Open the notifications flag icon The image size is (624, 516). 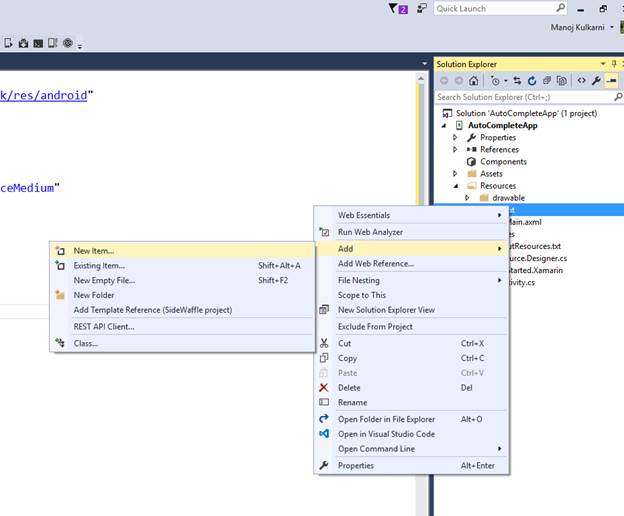point(398,8)
